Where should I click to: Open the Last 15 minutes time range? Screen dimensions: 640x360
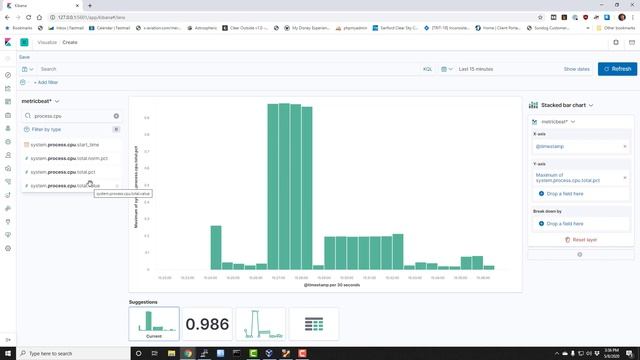476,69
